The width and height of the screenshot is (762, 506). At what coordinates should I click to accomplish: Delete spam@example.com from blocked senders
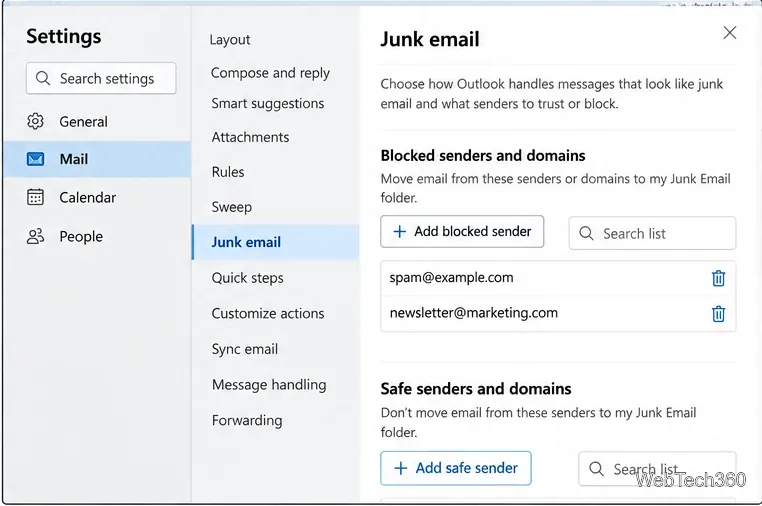(x=718, y=279)
